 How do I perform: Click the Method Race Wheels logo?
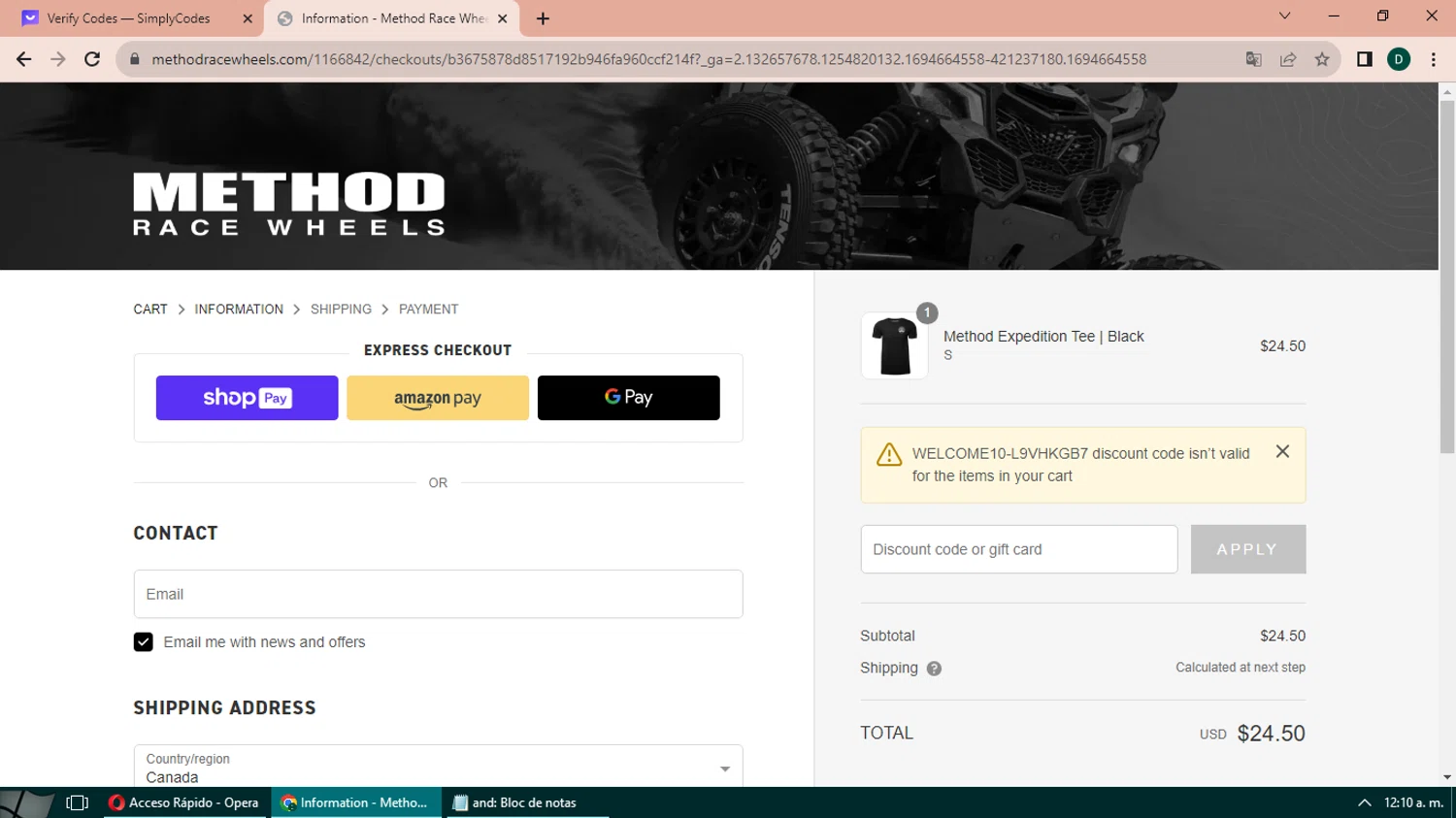coord(289,204)
